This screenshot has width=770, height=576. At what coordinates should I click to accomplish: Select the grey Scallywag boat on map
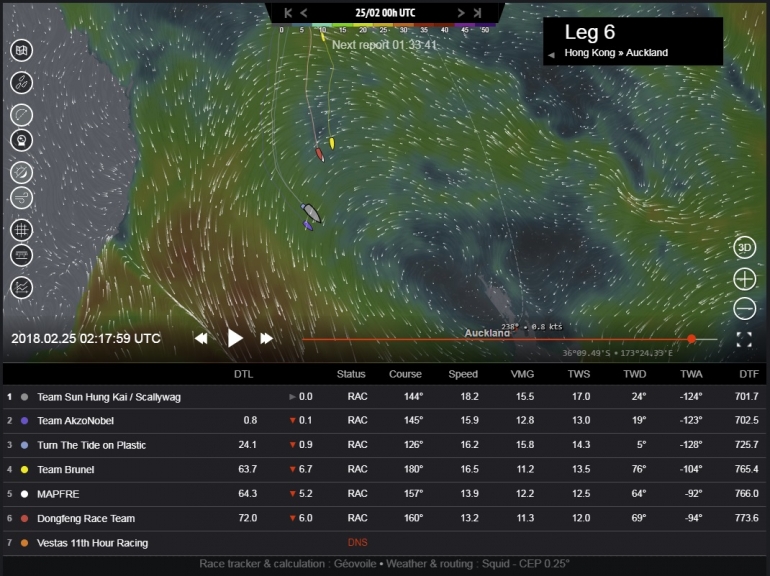311,213
